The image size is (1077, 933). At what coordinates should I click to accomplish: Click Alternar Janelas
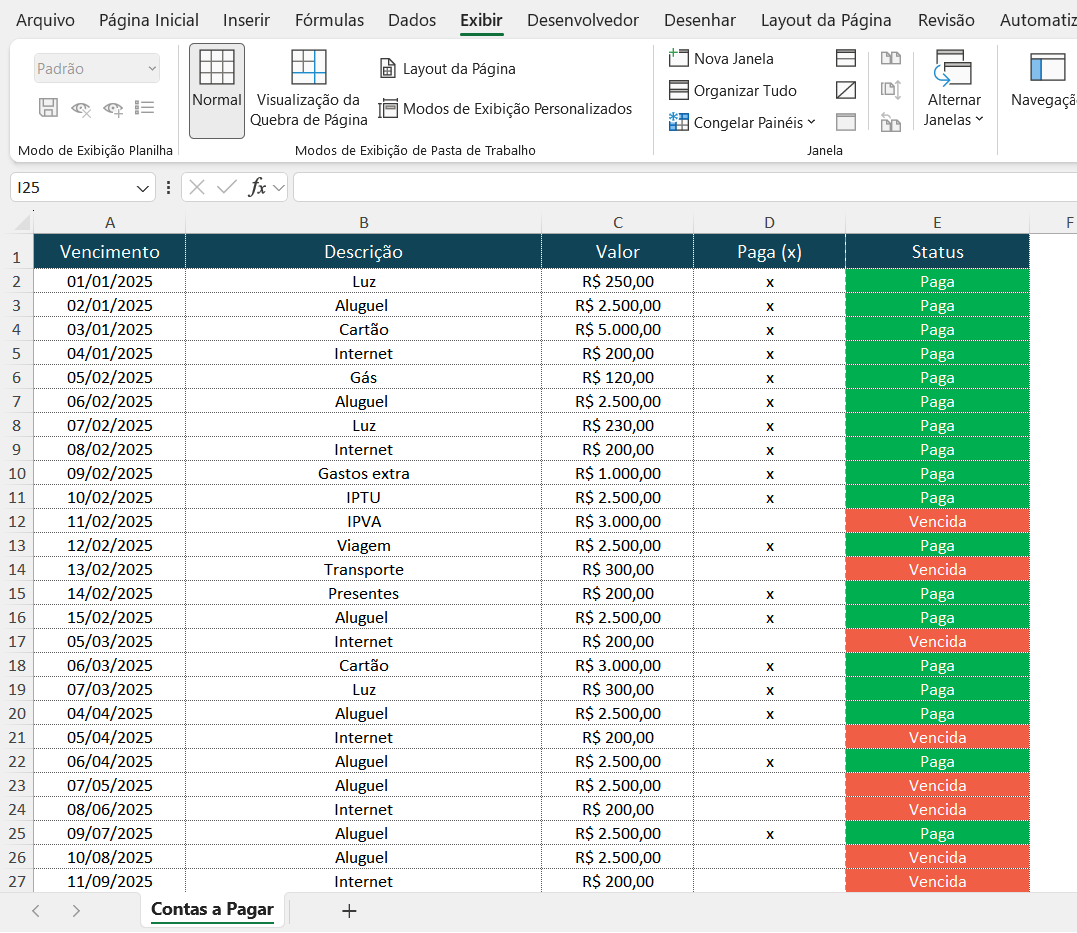coord(953,90)
